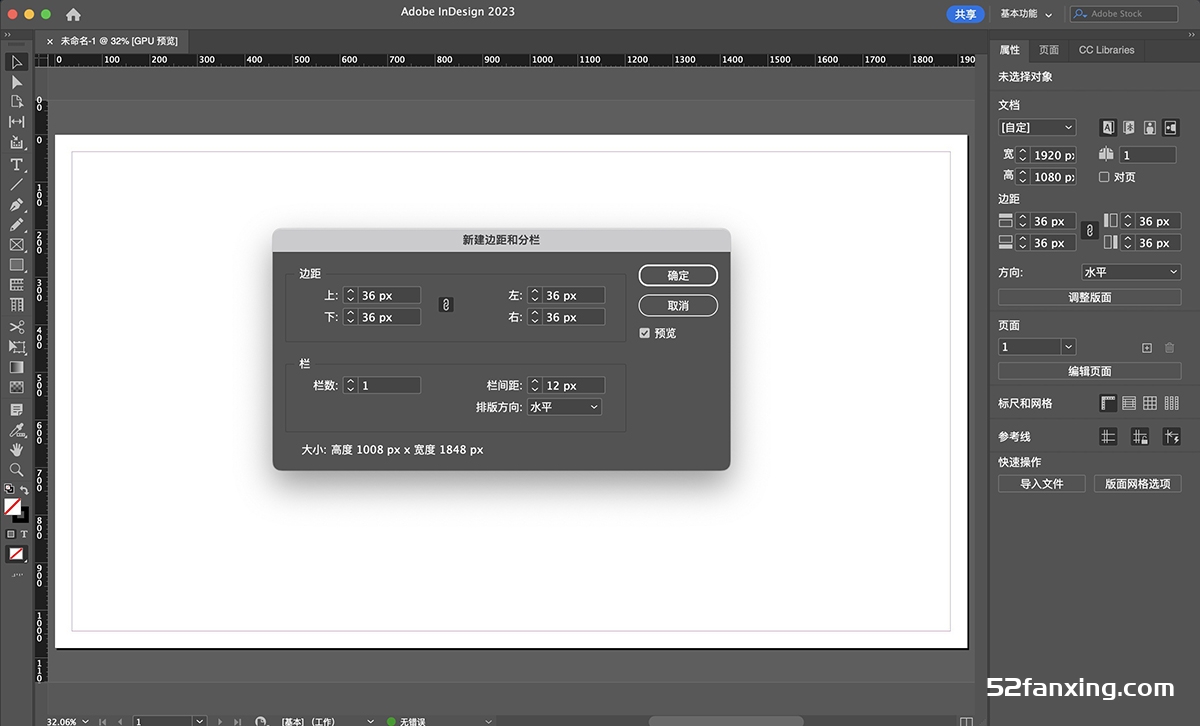1200x726 pixels.
Task: Select the Selection (arrow) tool
Action: click(x=17, y=62)
